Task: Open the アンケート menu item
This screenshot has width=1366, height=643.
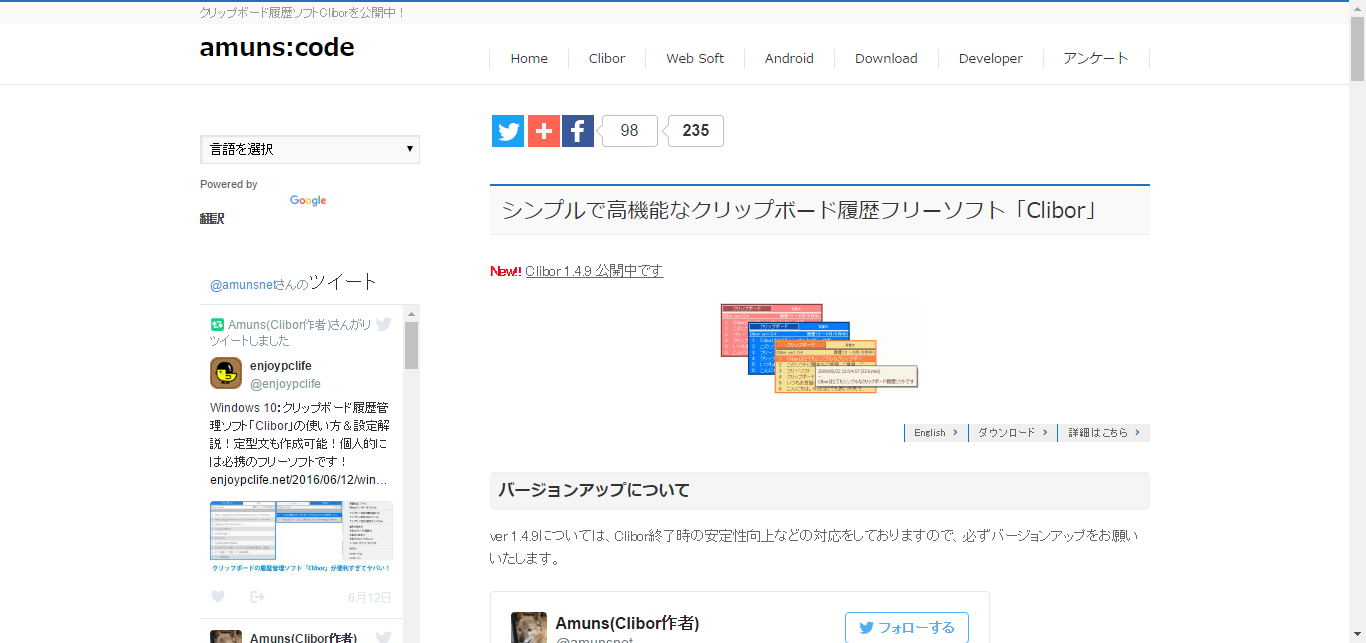Action: (x=1096, y=59)
